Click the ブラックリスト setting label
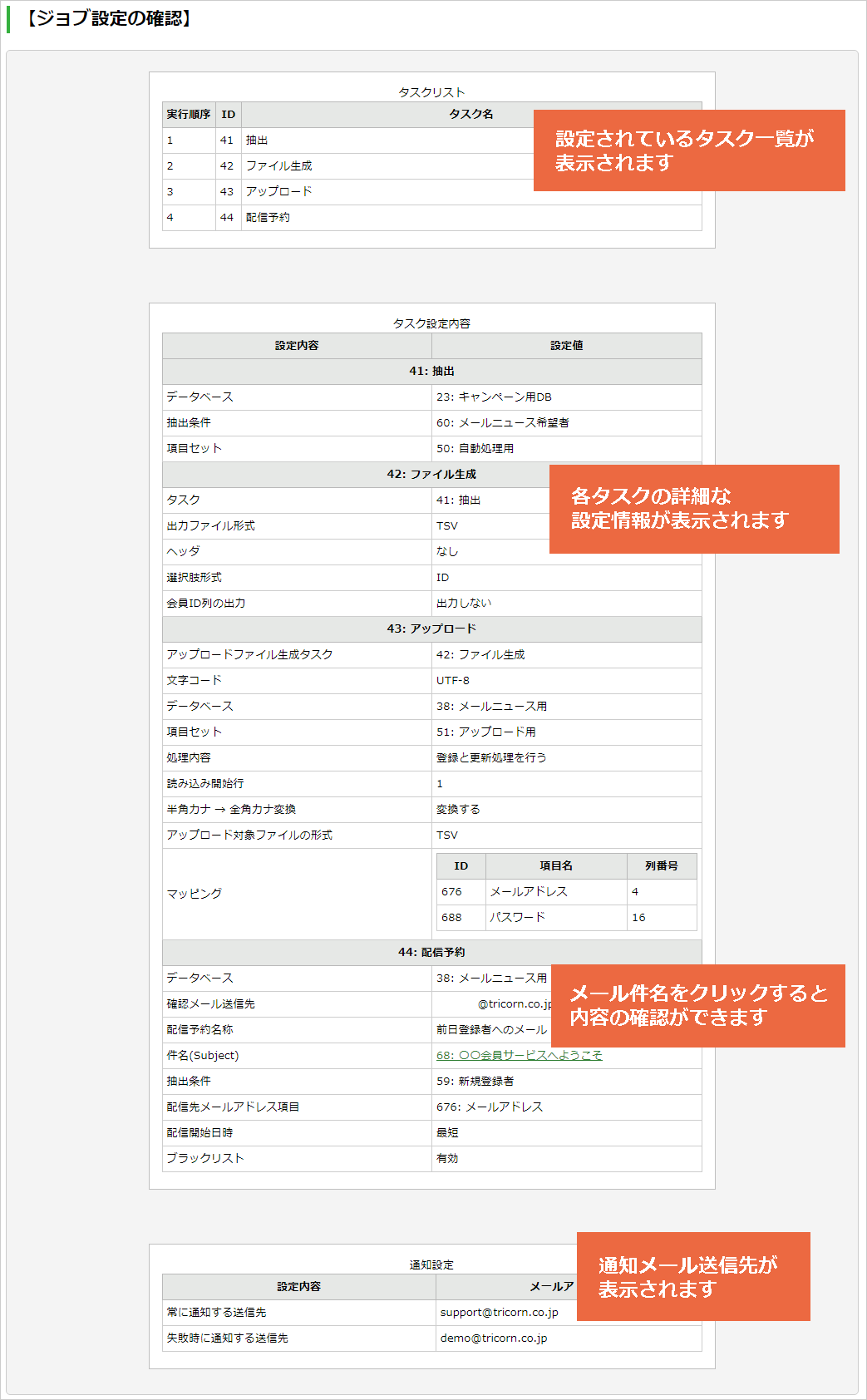Viewport: 867px width, 1400px height. (204, 1159)
